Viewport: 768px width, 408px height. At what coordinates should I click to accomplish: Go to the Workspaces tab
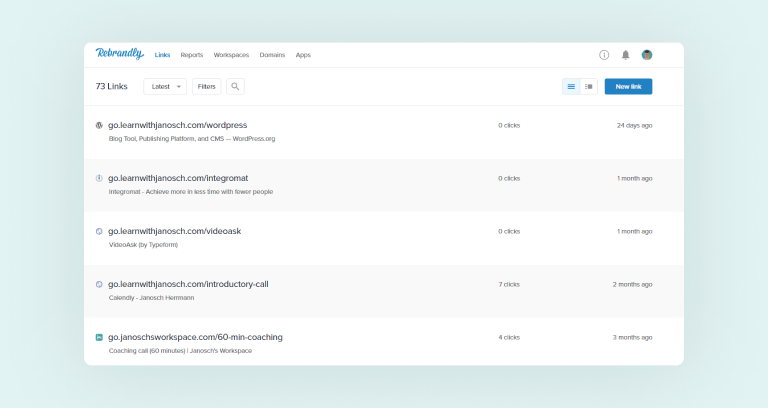[x=231, y=55]
